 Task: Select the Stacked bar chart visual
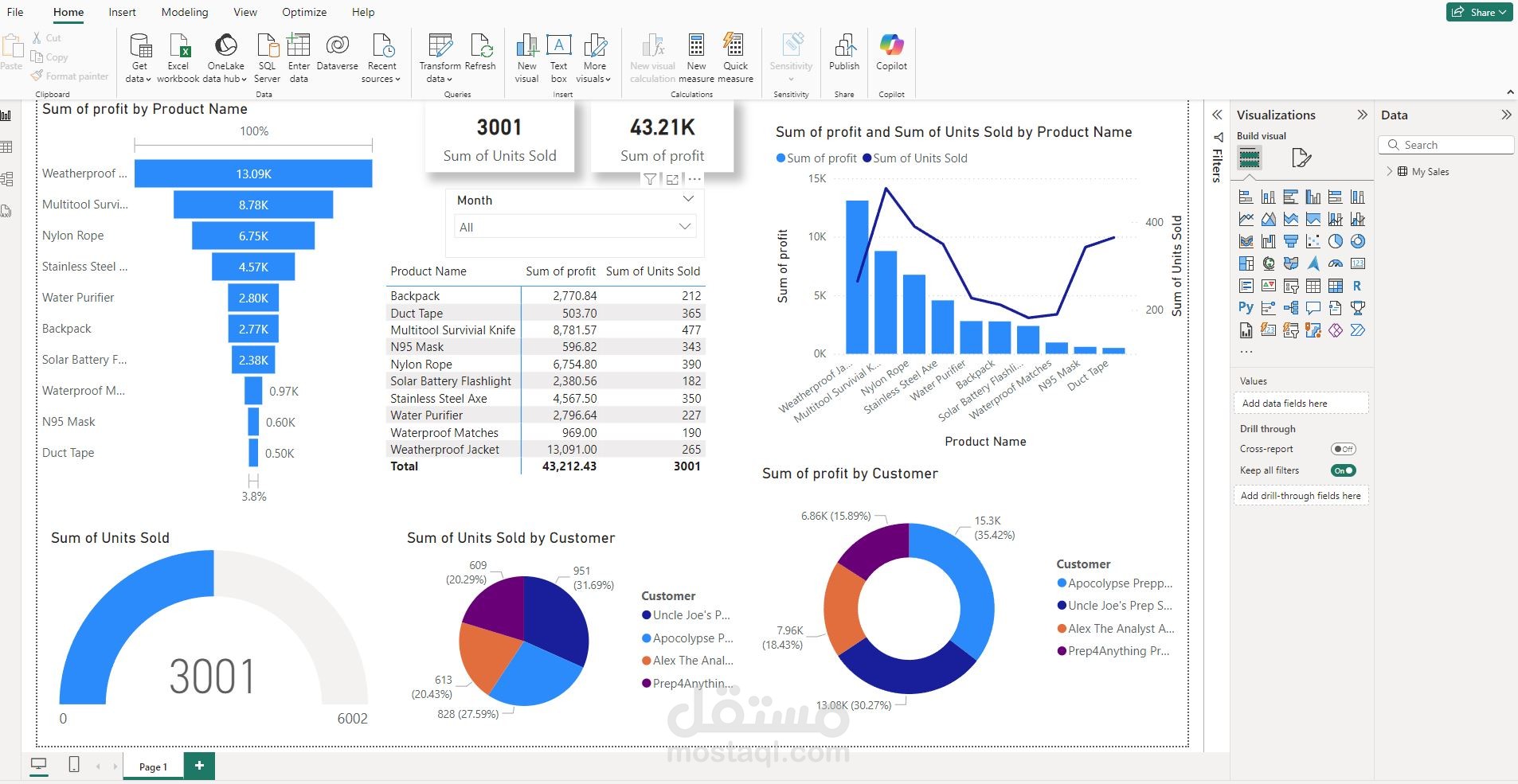[1246, 197]
